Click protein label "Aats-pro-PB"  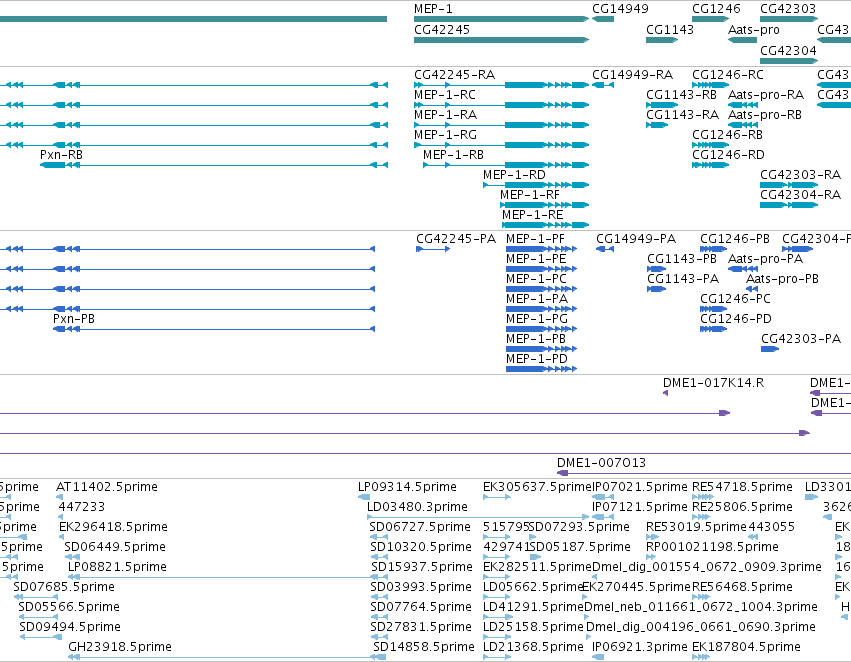(x=782, y=279)
